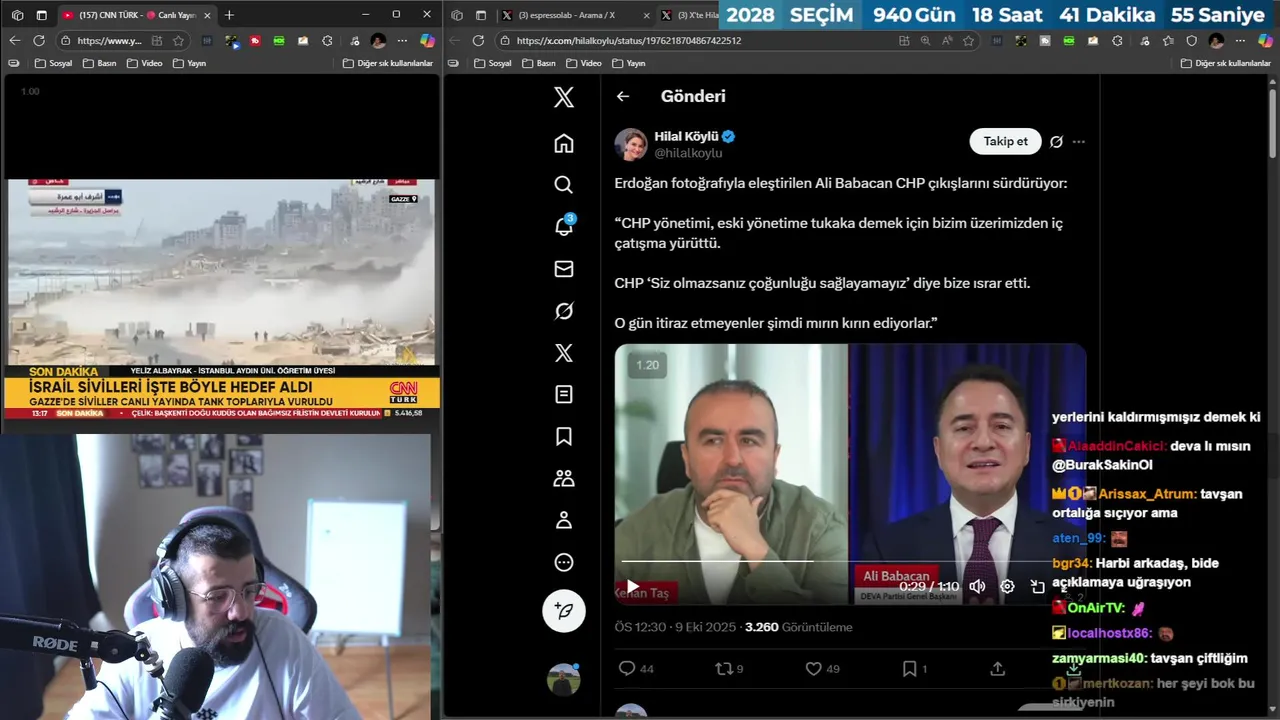Go back in left browser window

pyautogui.click(x=14, y=41)
